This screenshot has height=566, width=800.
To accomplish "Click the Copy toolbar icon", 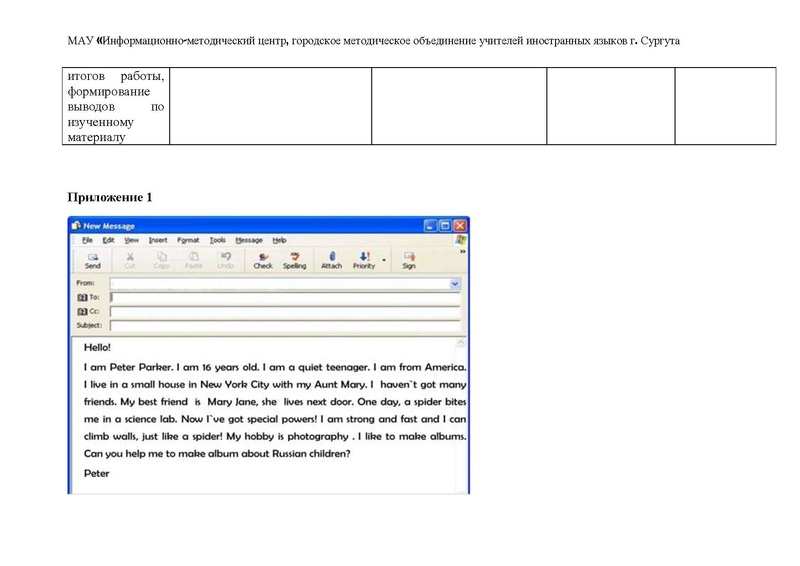I will 161,260.
